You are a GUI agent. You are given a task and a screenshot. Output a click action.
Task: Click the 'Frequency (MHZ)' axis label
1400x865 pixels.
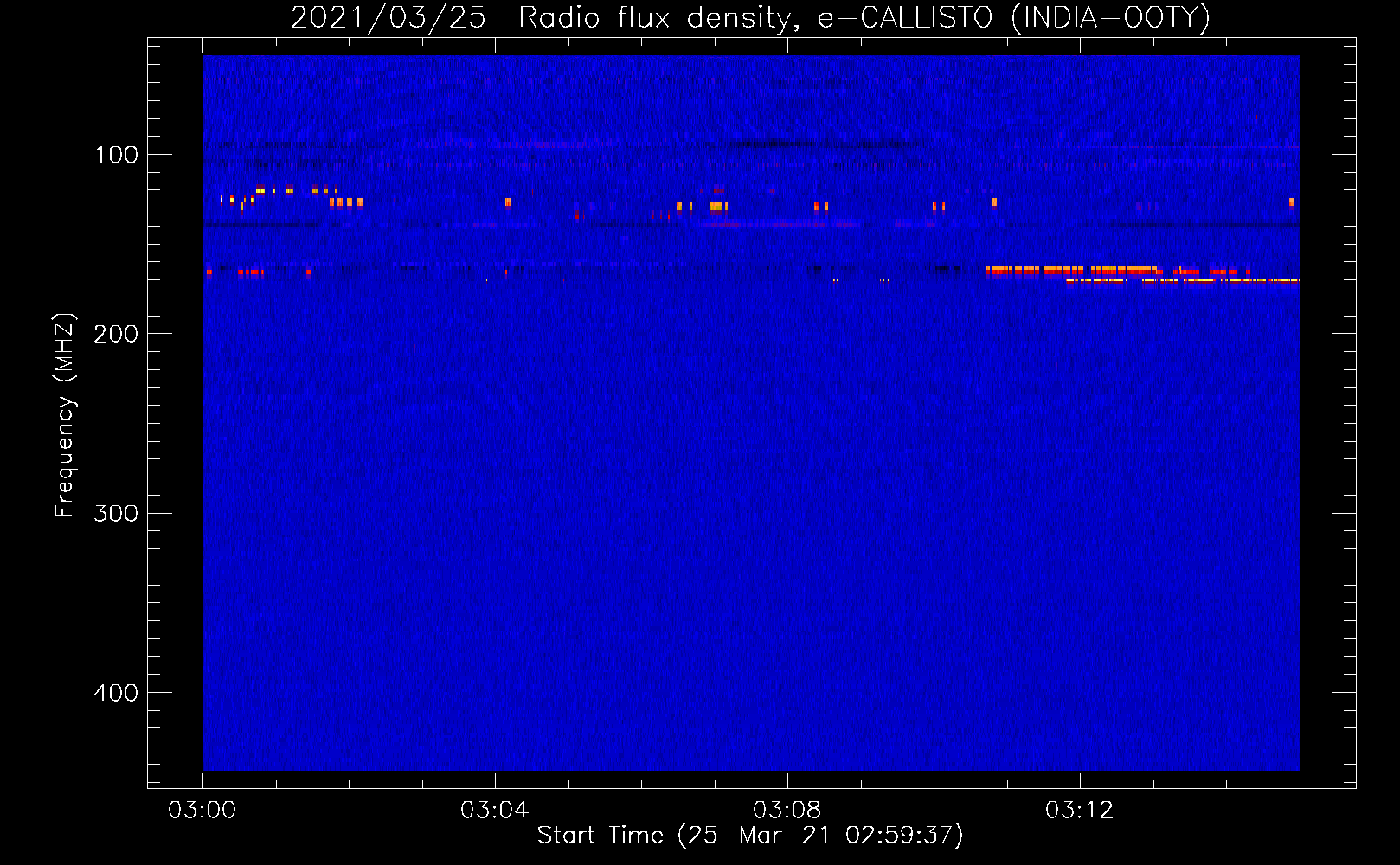click(64, 414)
